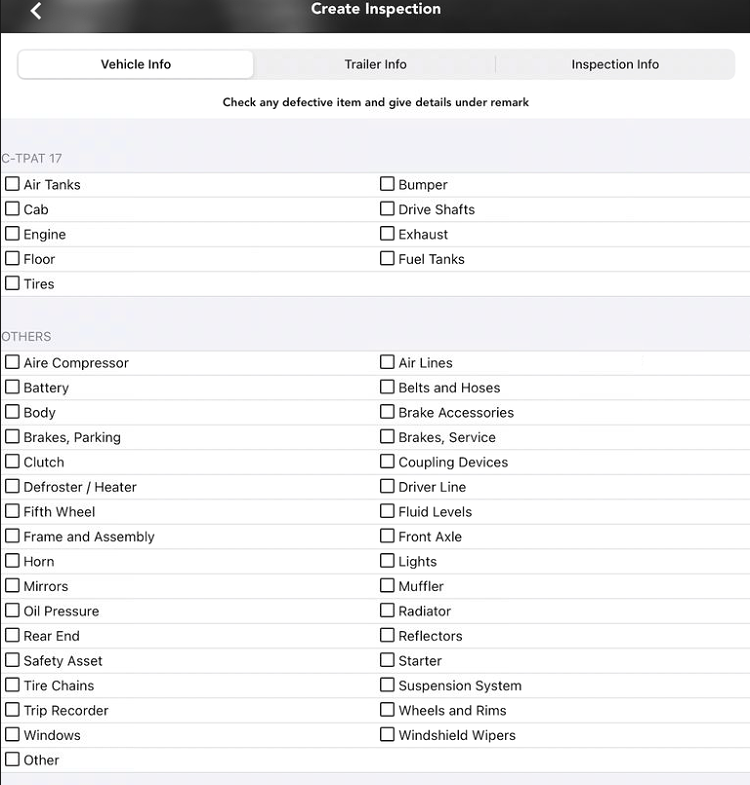This screenshot has height=785, width=750.
Task: Check the Coupling Devices box
Action: (388, 462)
